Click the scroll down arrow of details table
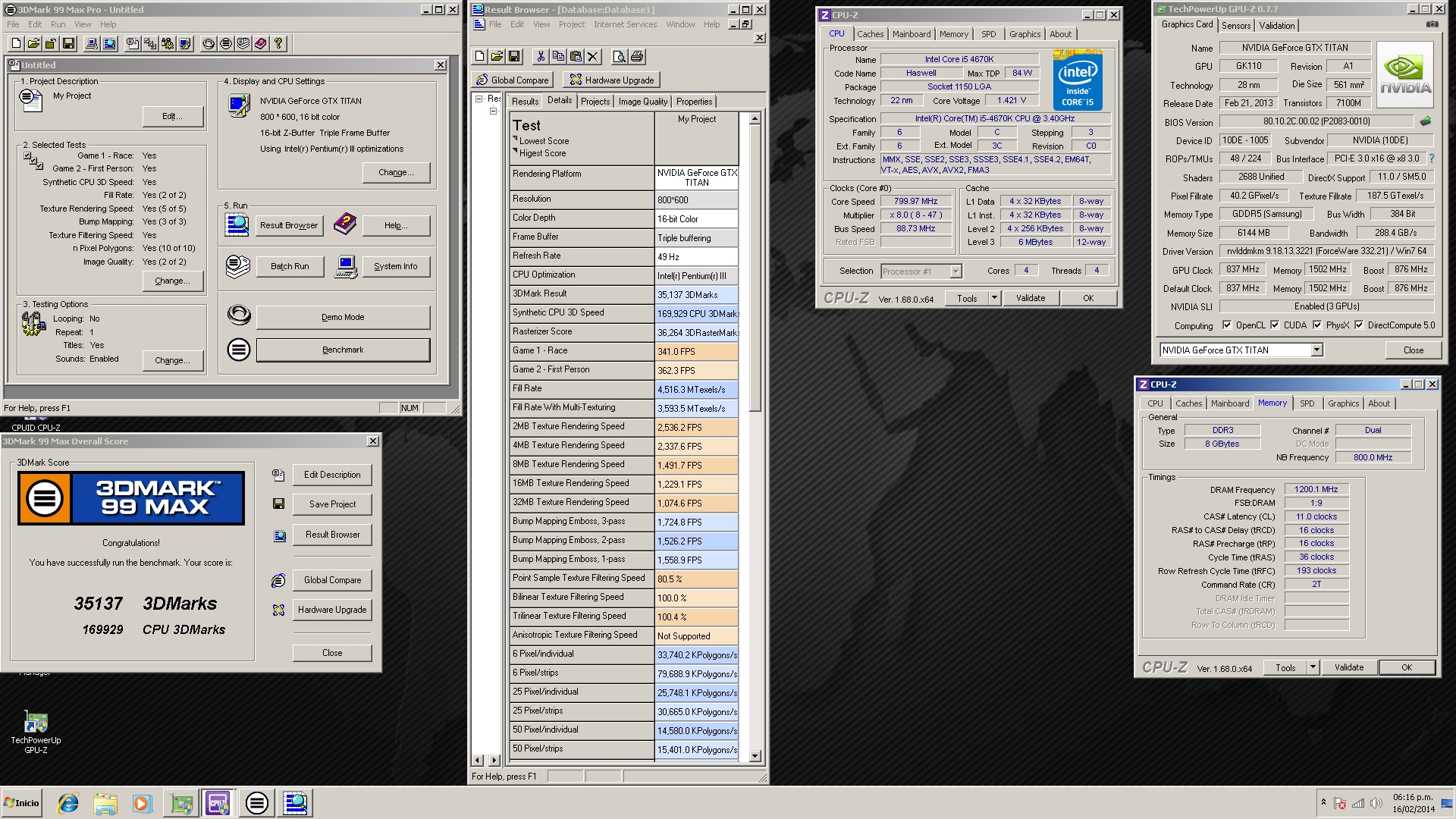Image resolution: width=1456 pixels, height=819 pixels. [x=755, y=756]
